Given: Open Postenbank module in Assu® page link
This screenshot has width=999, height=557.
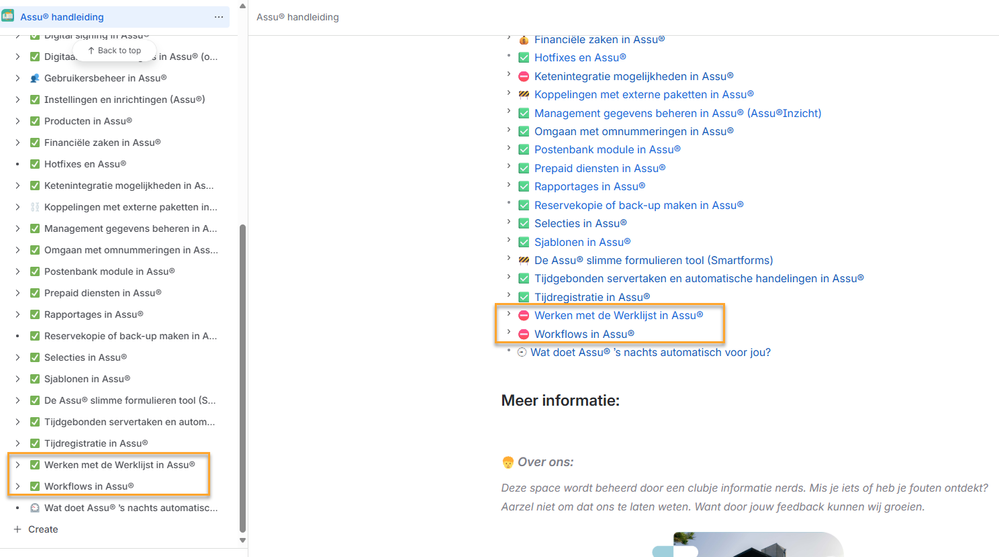Looking at the screenshot, I should coord(608,150).
